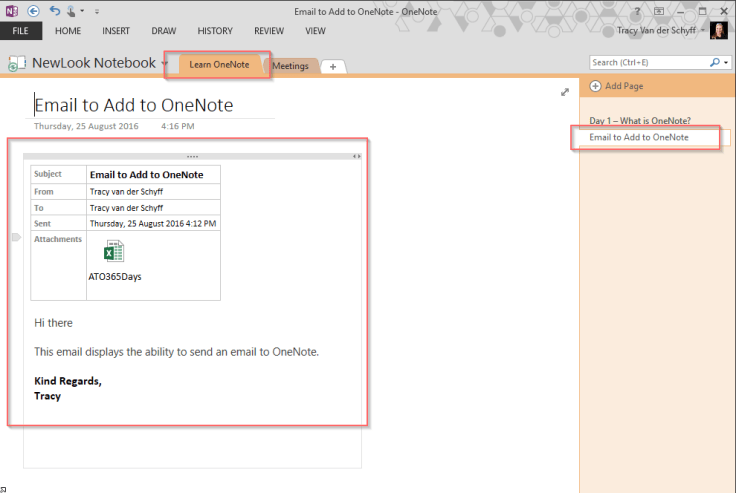Screen dimensions: 736x493
Task: Open the DRAW ribbon tab
Action: tap(164, 31)
